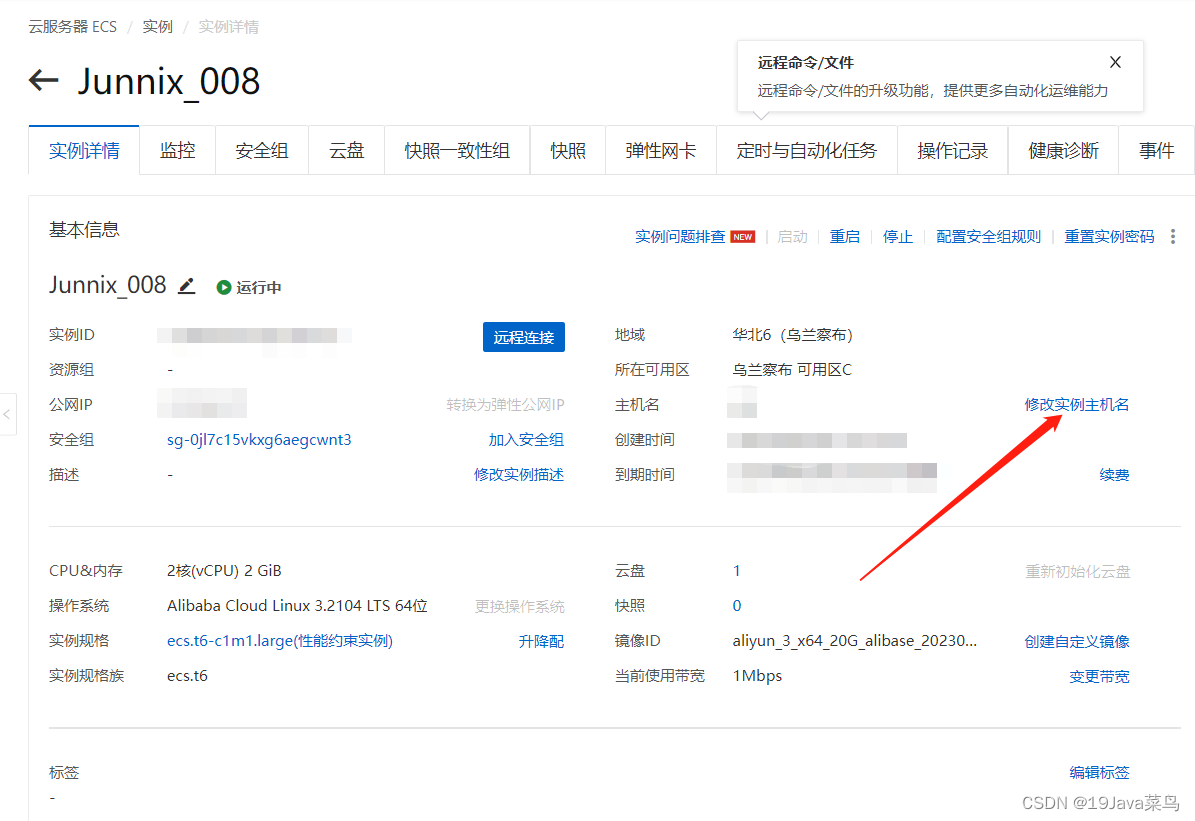Switch to the 云盘 tab

346,150
